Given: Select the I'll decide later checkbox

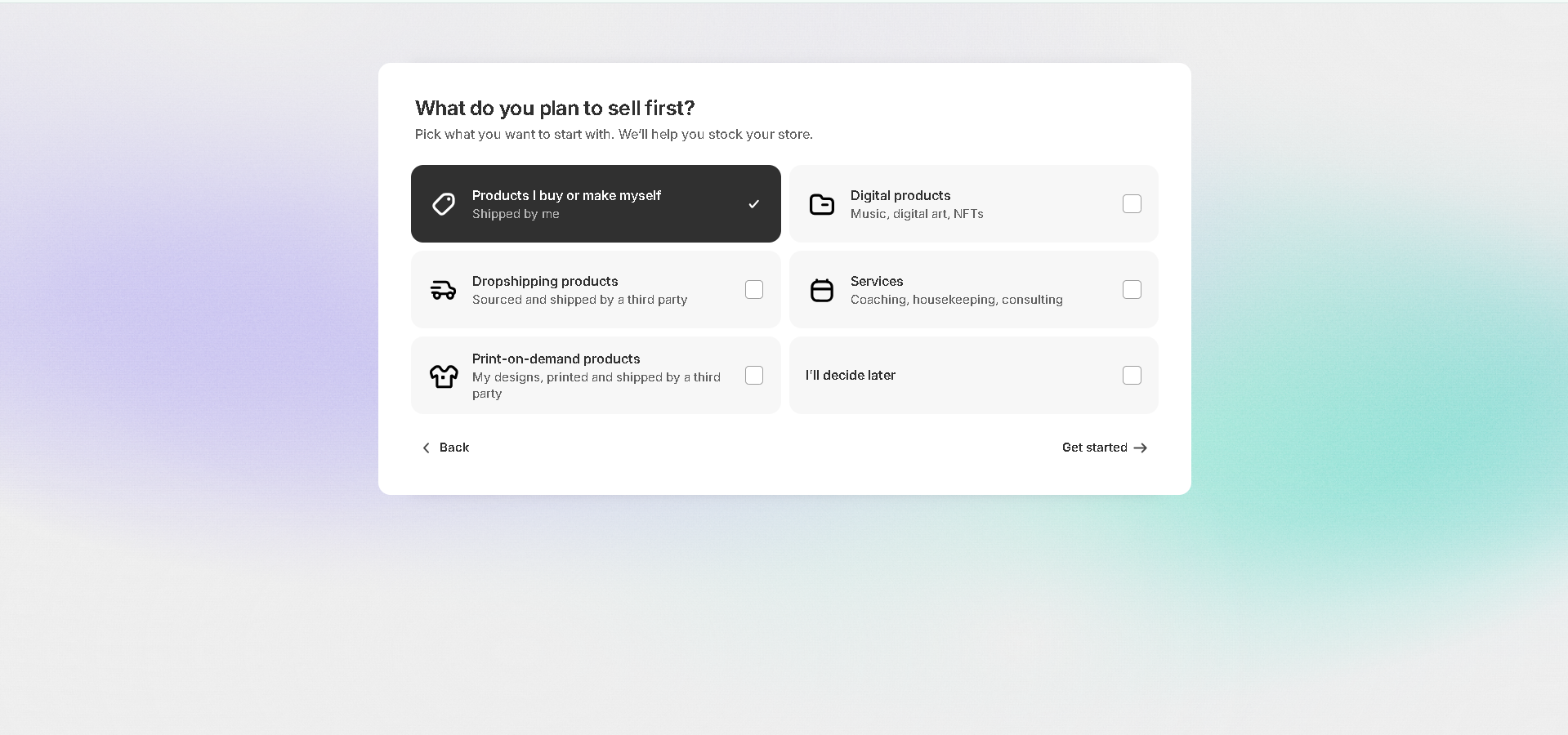Looking at the screenshot, I should click(x=1132, y=376).
